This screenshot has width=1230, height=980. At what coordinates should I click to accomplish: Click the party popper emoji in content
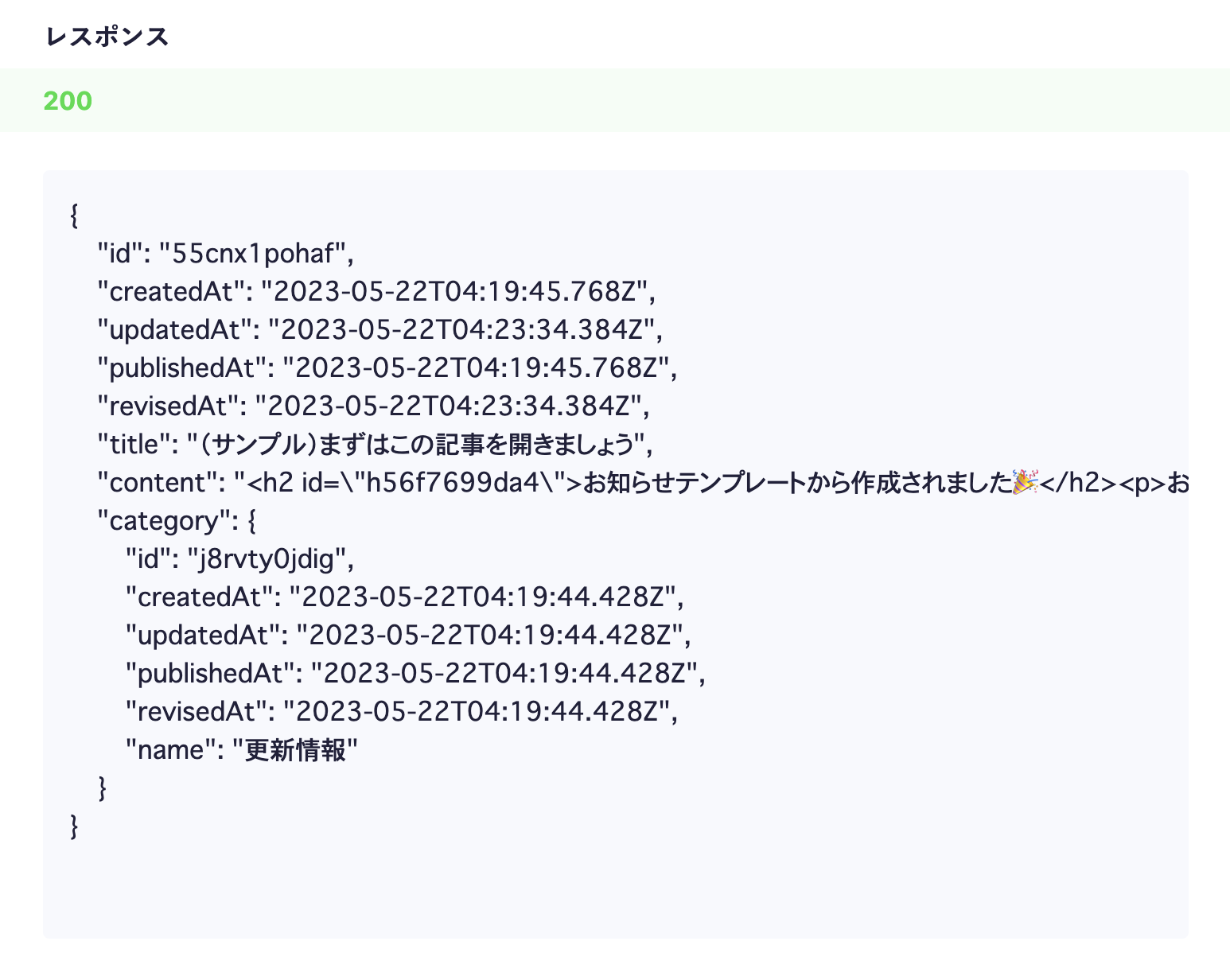pos(1025,481)
